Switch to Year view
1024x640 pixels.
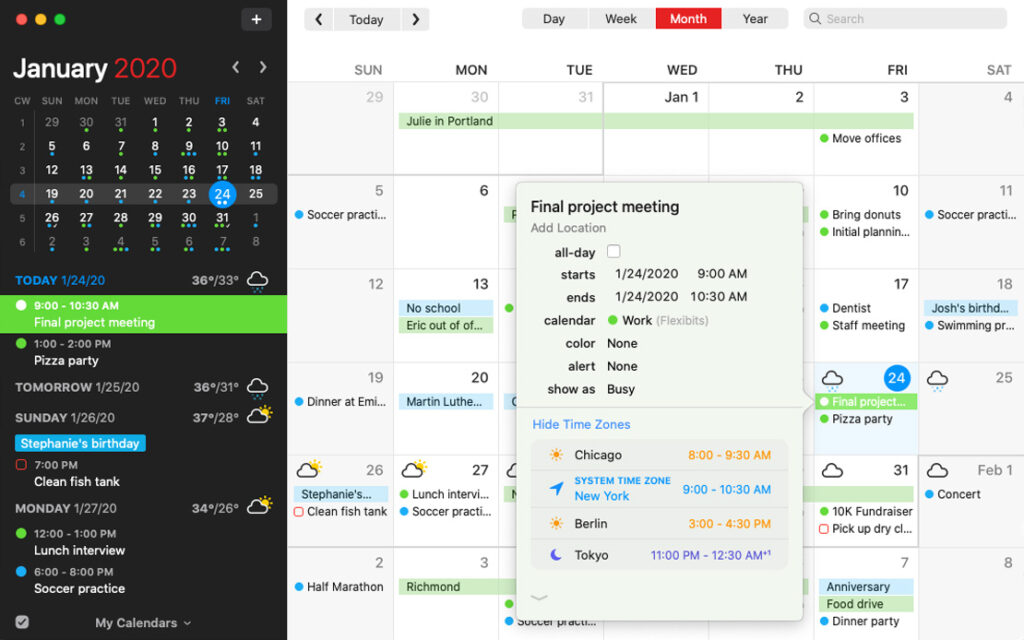(755, 19)
